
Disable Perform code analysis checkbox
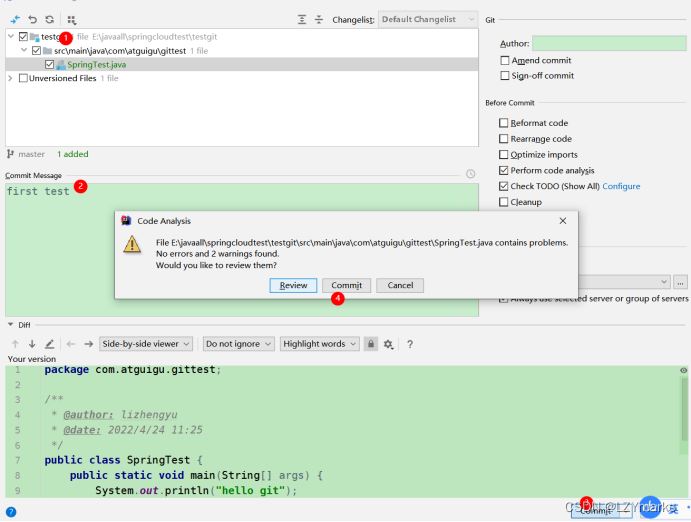point(504,170)
